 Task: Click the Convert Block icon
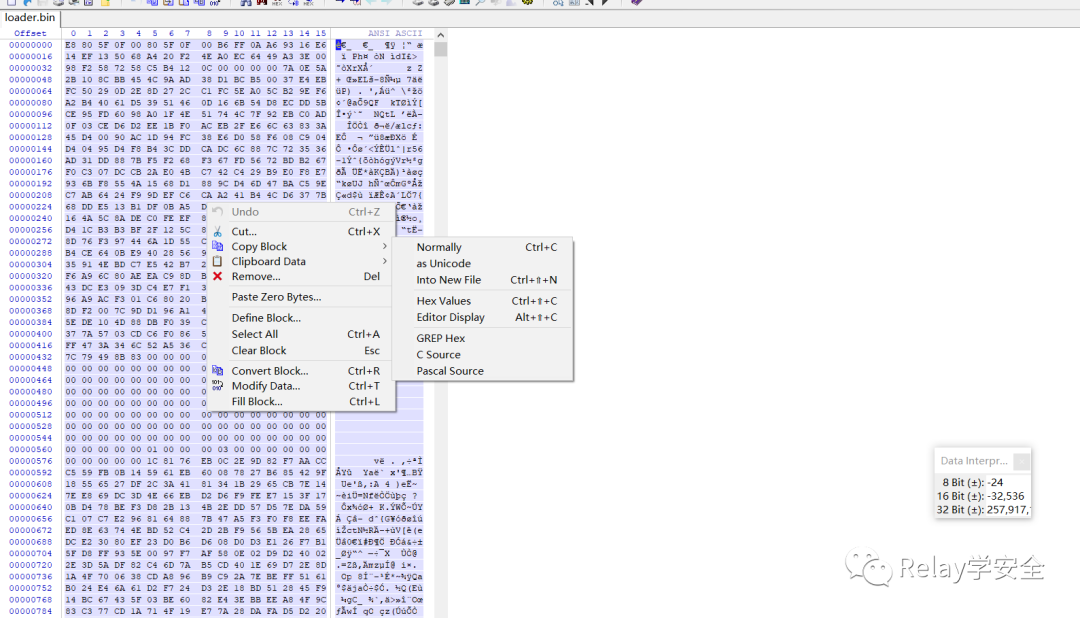tap(217, 371)
